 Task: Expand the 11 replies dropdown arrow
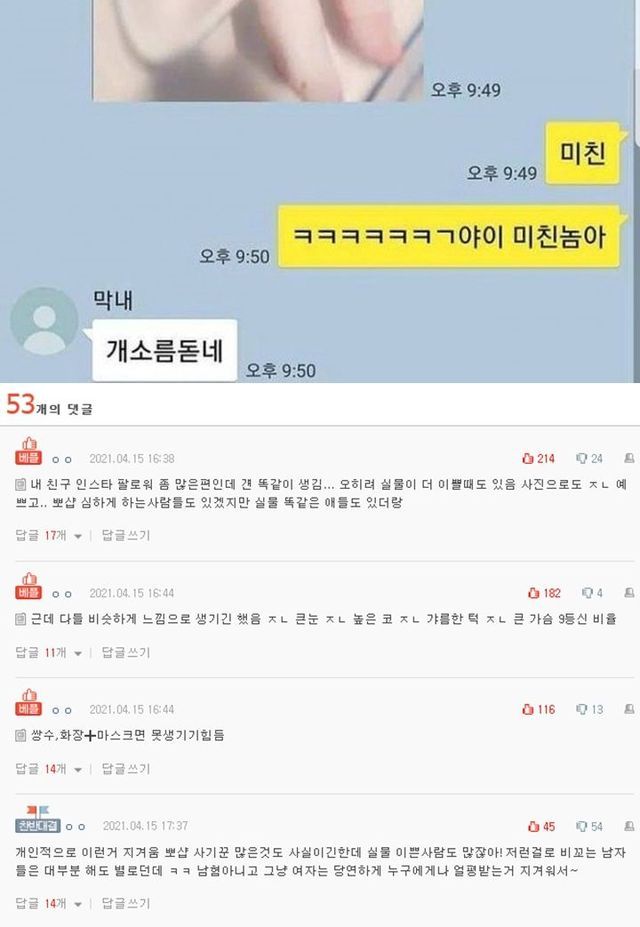click(78, 653)
